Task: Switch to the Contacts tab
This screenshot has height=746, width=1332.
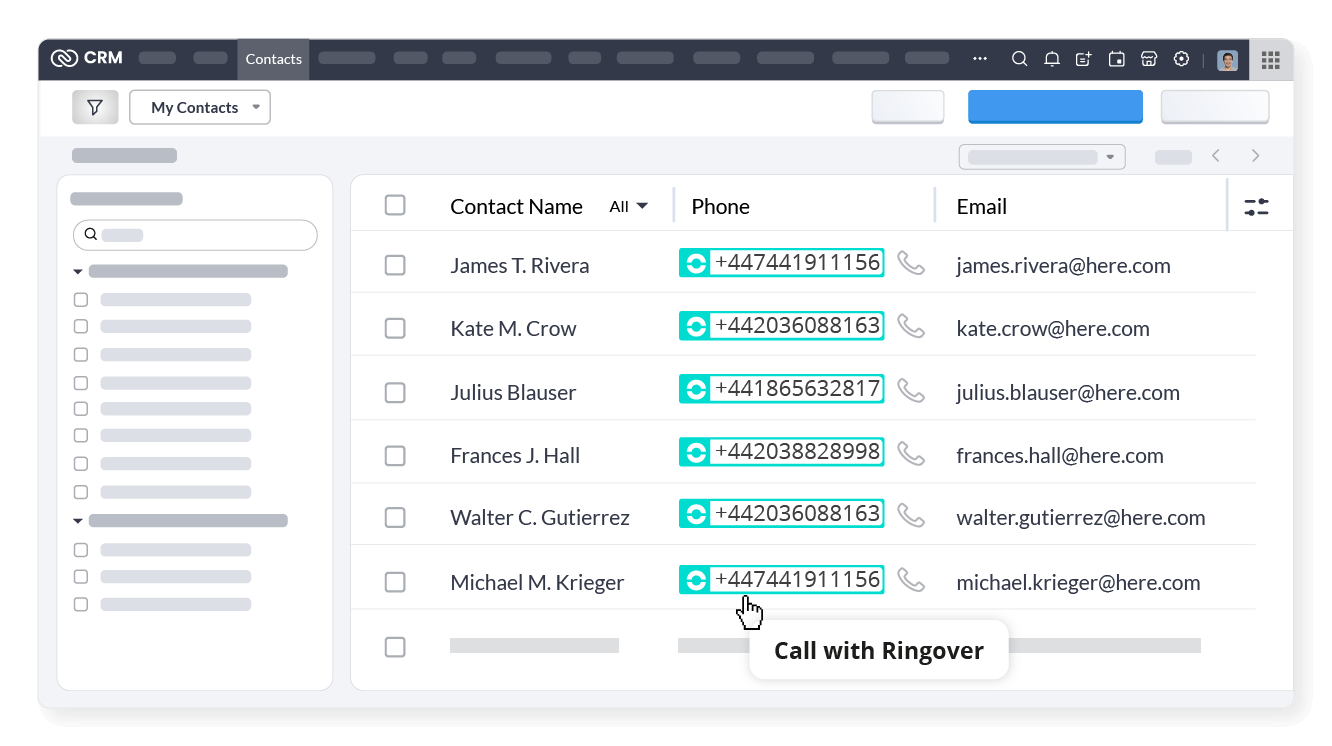Action: pyautogui.click(x=273, y=59)
